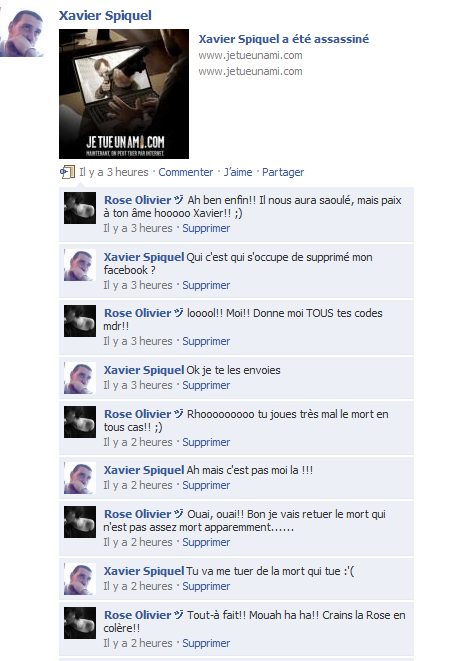The image size is (457, 661).
Task: Open Rose Olivier name in 'retuer le mort' comment
Action: (137, 514)
